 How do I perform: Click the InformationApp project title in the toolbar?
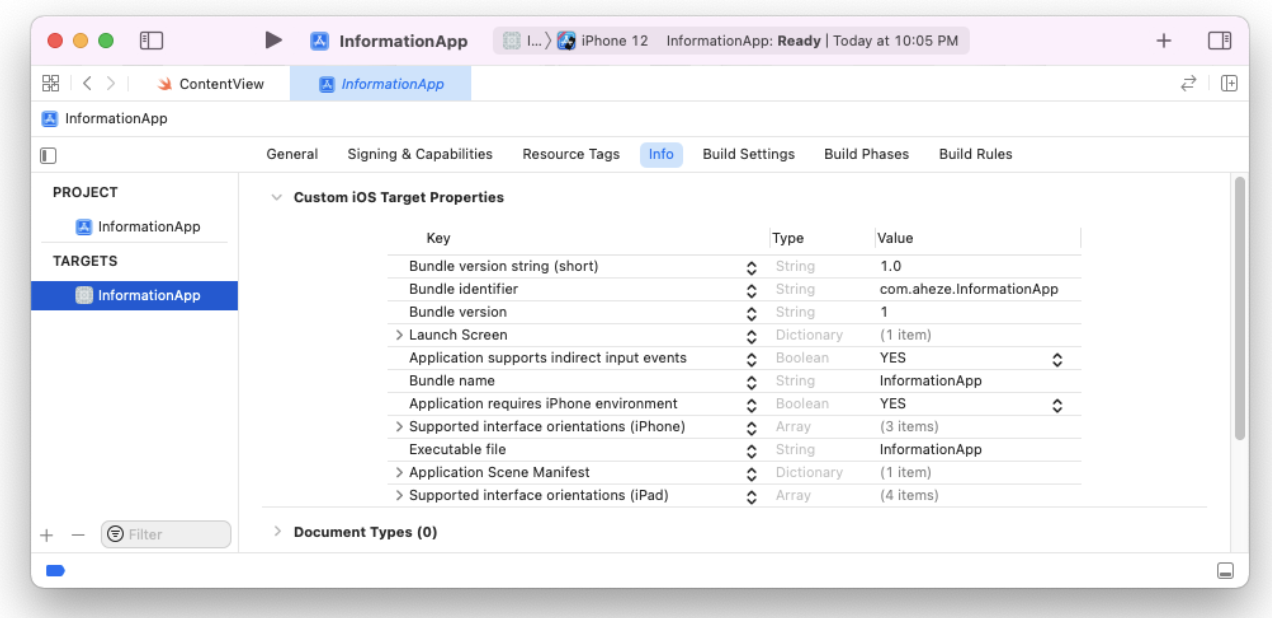403,41
